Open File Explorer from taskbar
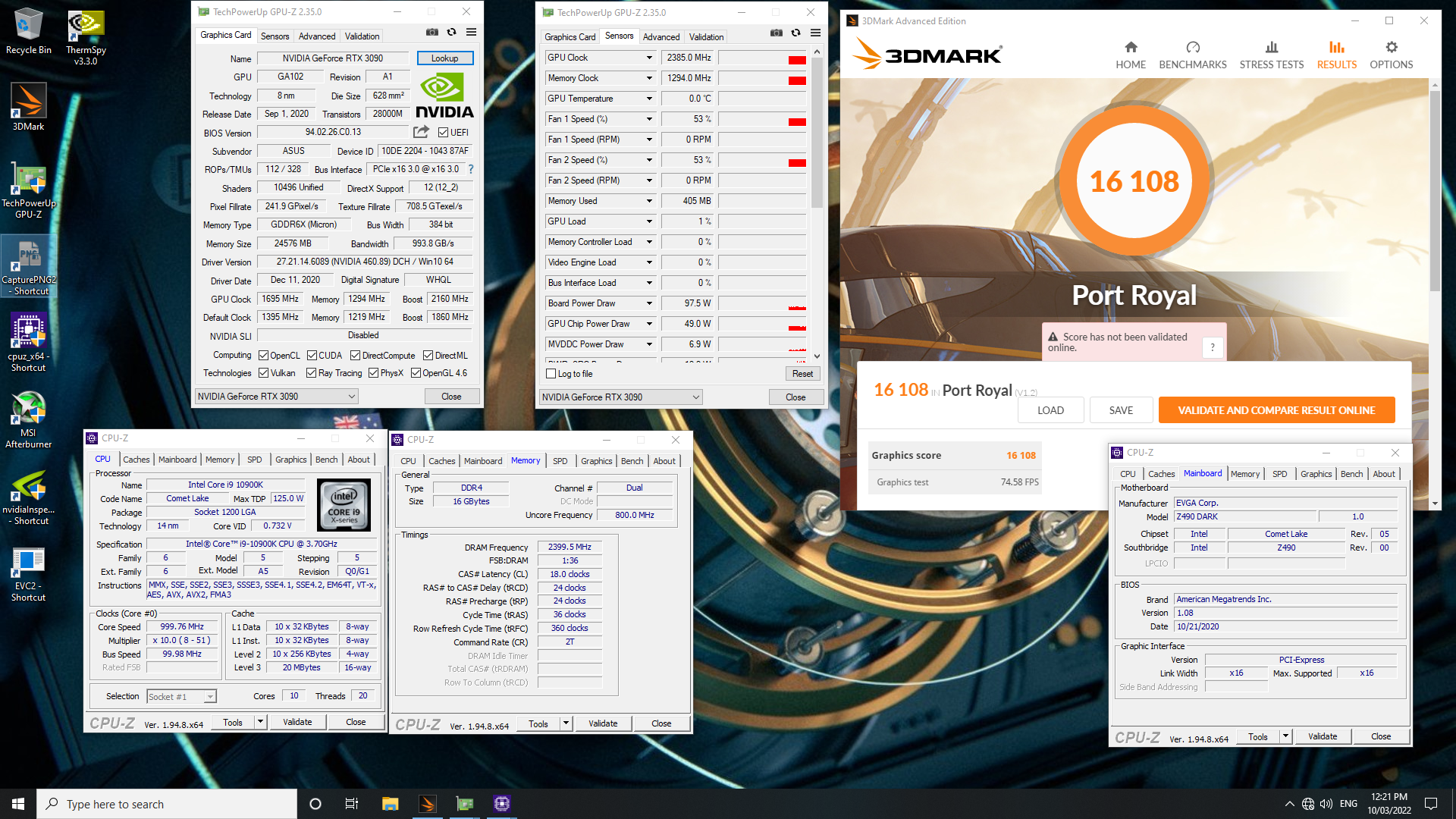1456x819 pixels. click(x=390, y=804)
